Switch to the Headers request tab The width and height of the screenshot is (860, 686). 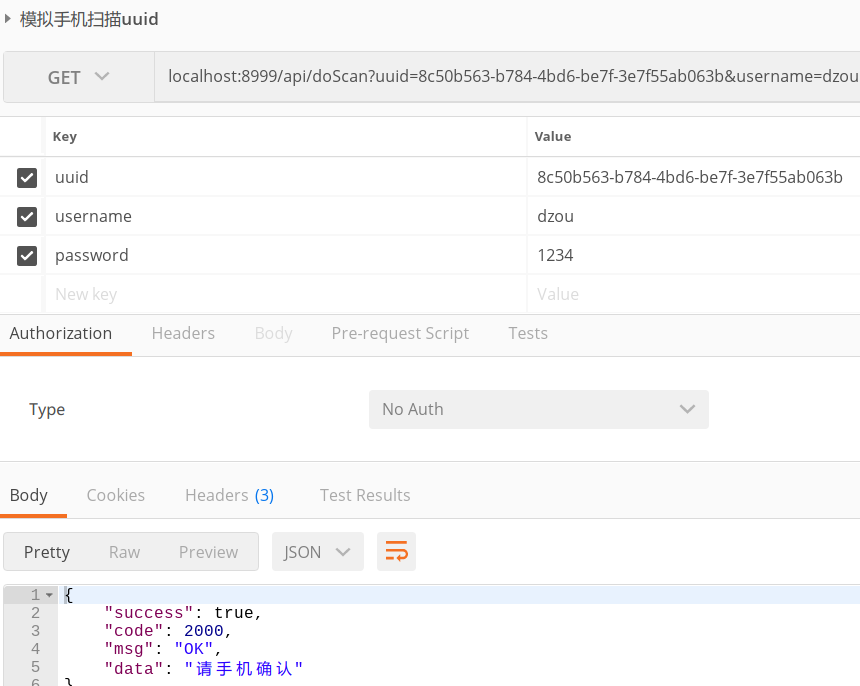point(183,333)
